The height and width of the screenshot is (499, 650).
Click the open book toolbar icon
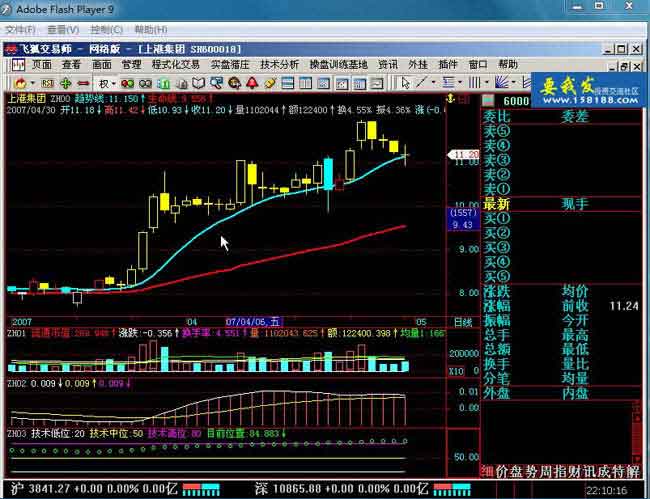click(x=198, y=83)
